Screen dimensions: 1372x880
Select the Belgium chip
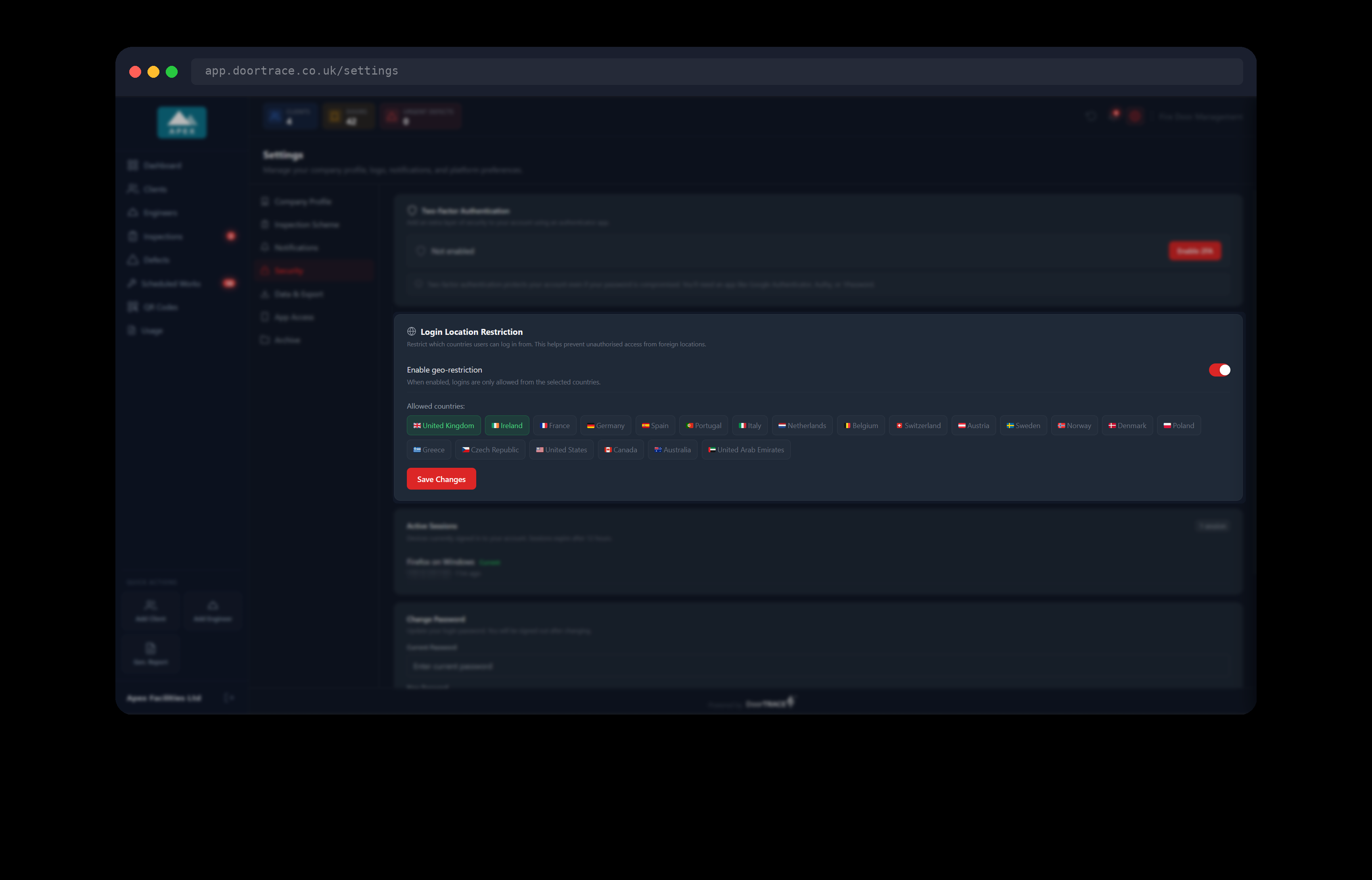tap(861, 425)
